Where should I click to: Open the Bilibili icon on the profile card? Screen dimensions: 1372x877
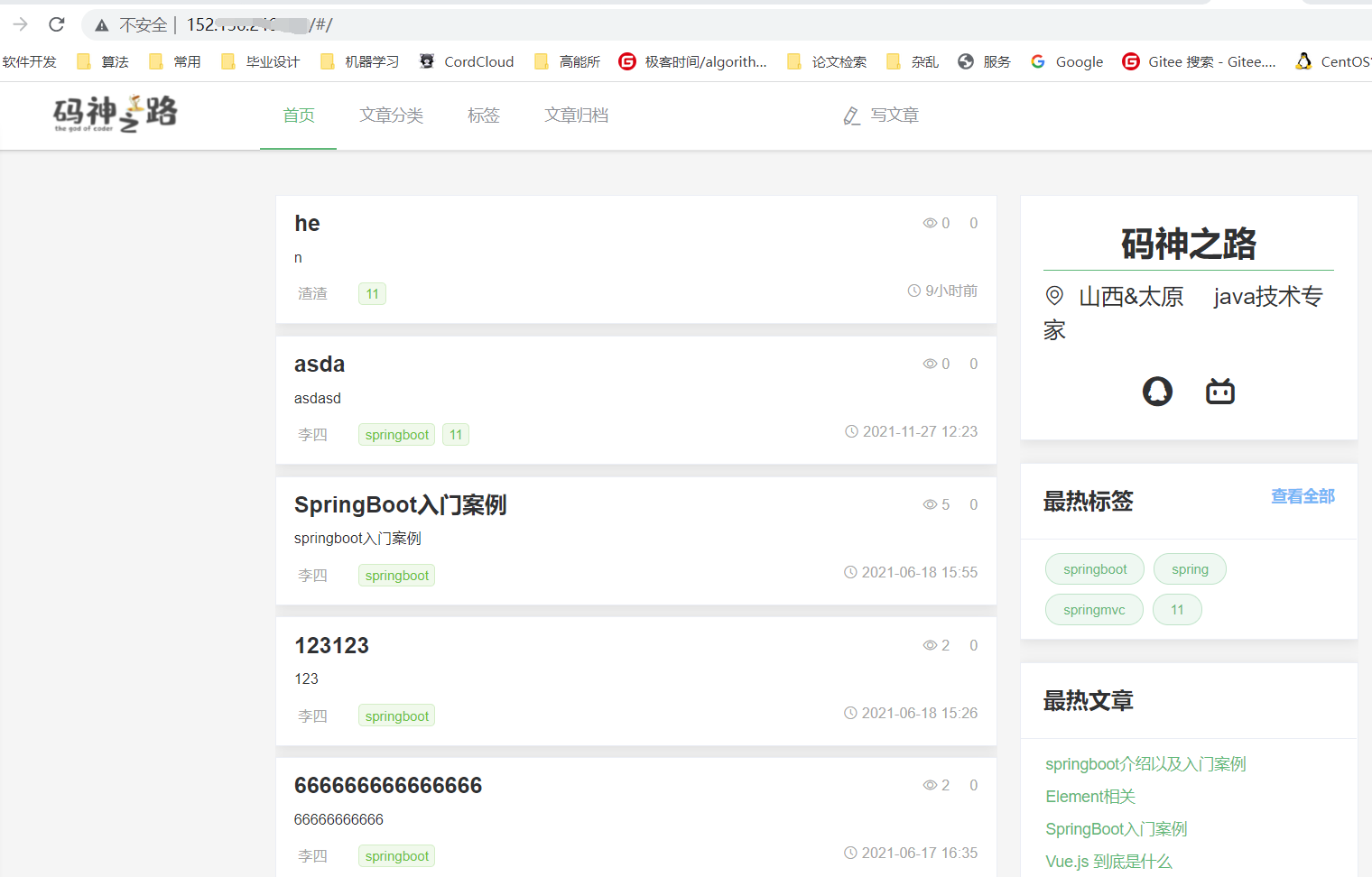coord(1219,391)
